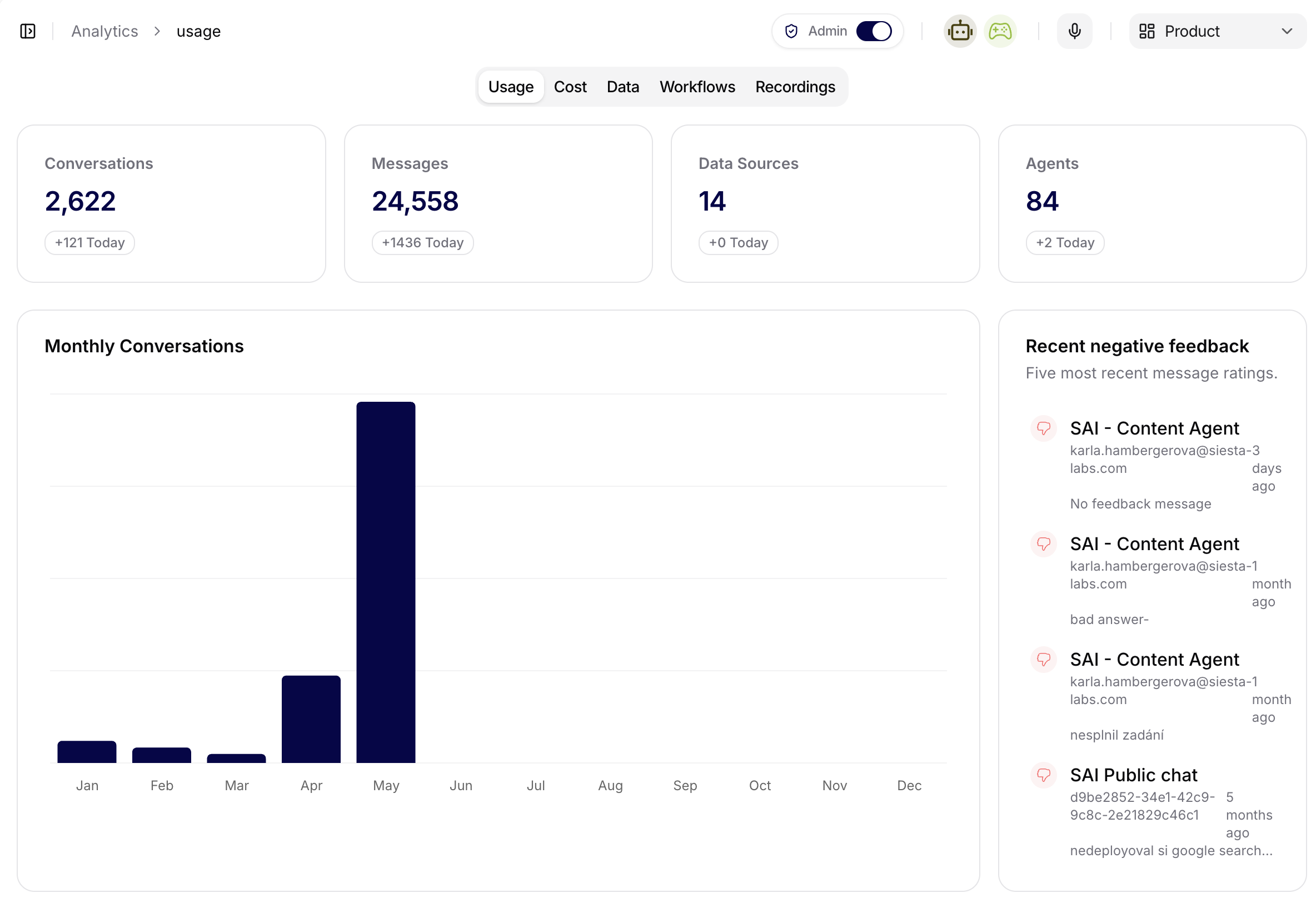1316x898 pixels.
Task: Click the 'nesplnil zadání' feedback text
Action: pyautogui.click(x=1116, y=735)
